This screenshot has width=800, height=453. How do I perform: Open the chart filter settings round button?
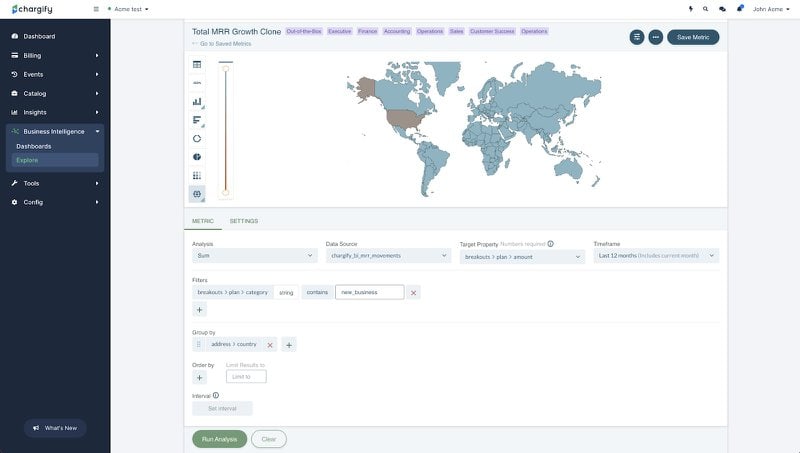pos(637,37)
